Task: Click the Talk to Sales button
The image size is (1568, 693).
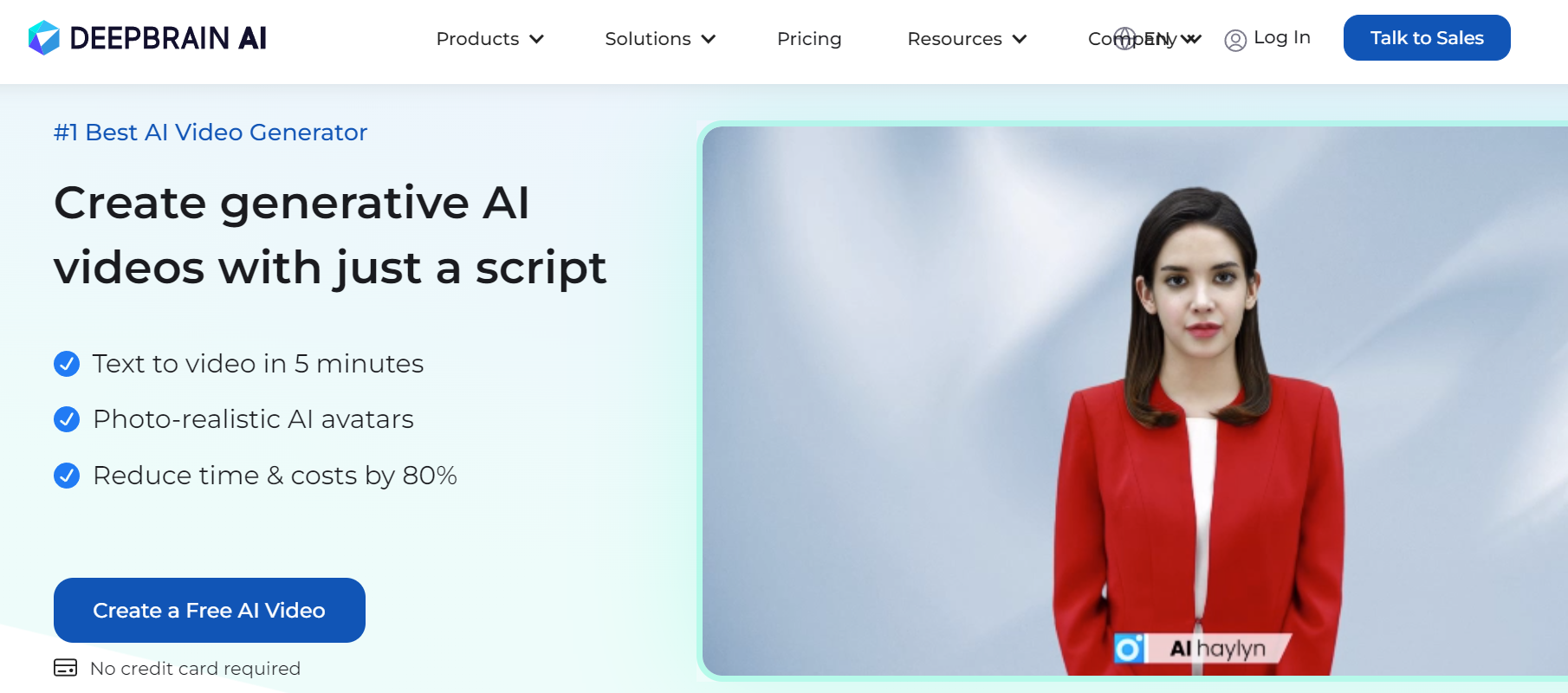Action: pos(1427,38)
